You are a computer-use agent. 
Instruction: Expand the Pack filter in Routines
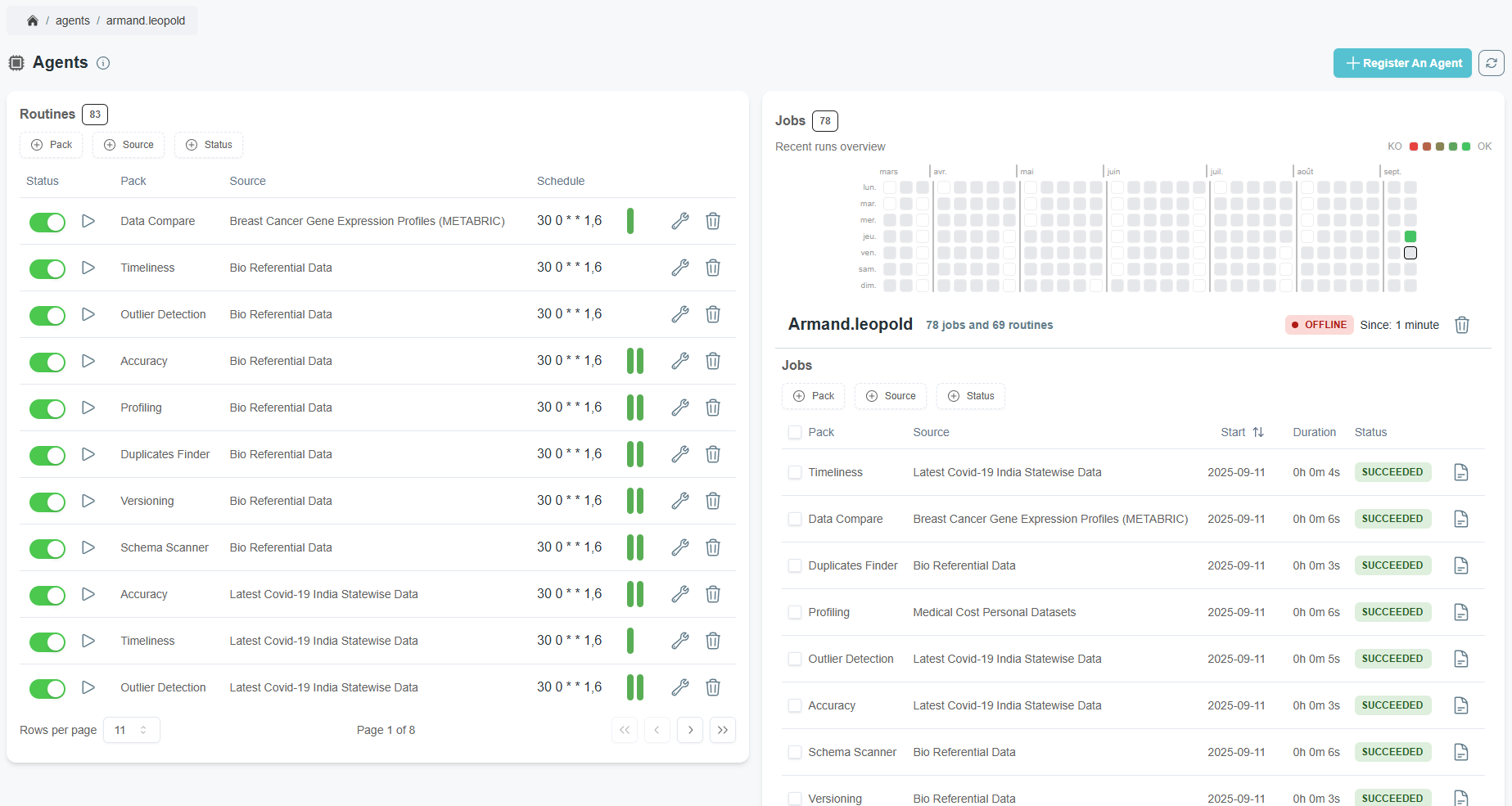pyautogui.click(x=52, y=145)
